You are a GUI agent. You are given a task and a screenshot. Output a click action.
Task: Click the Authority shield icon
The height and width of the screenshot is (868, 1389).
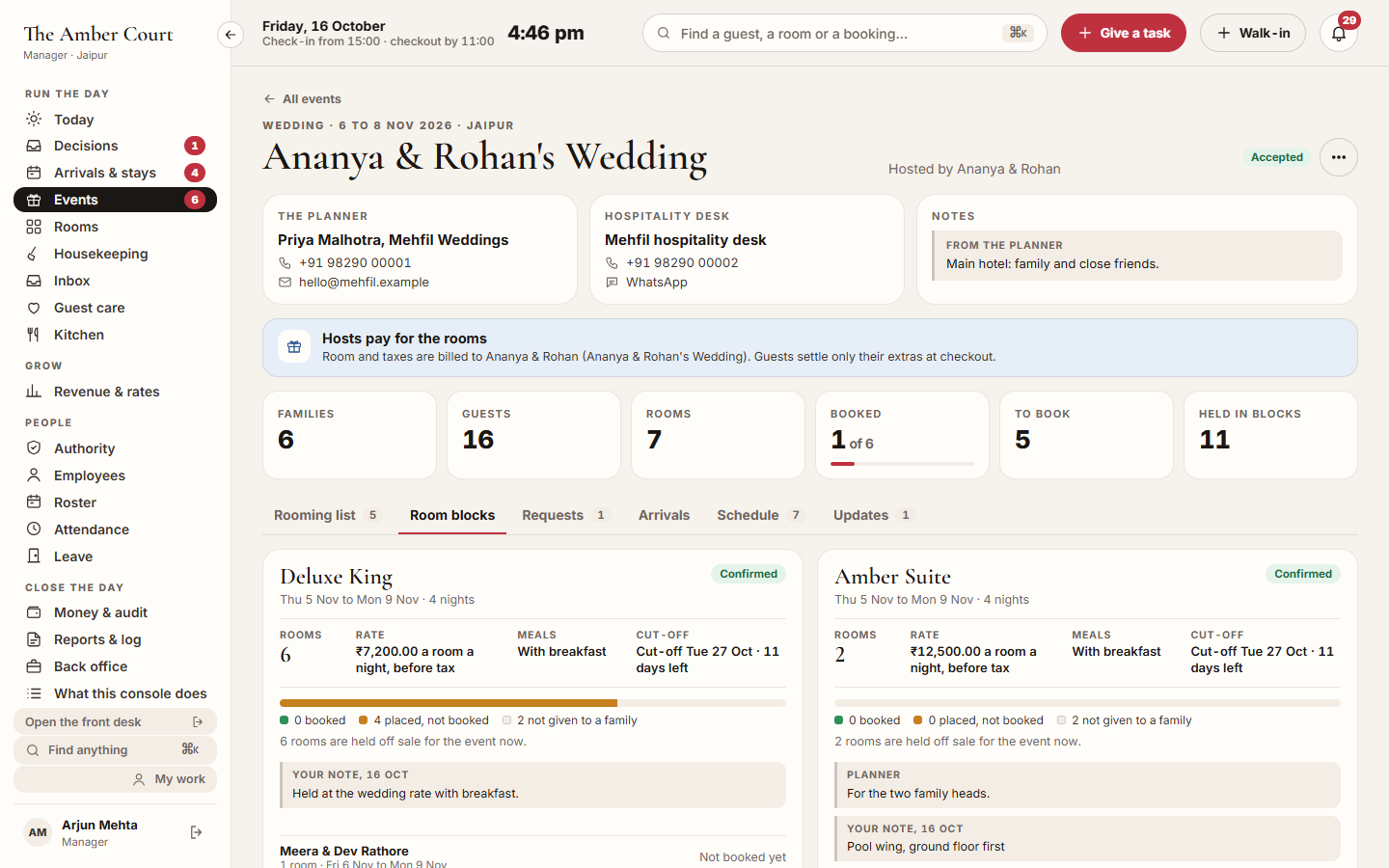[x=34, y=448]
